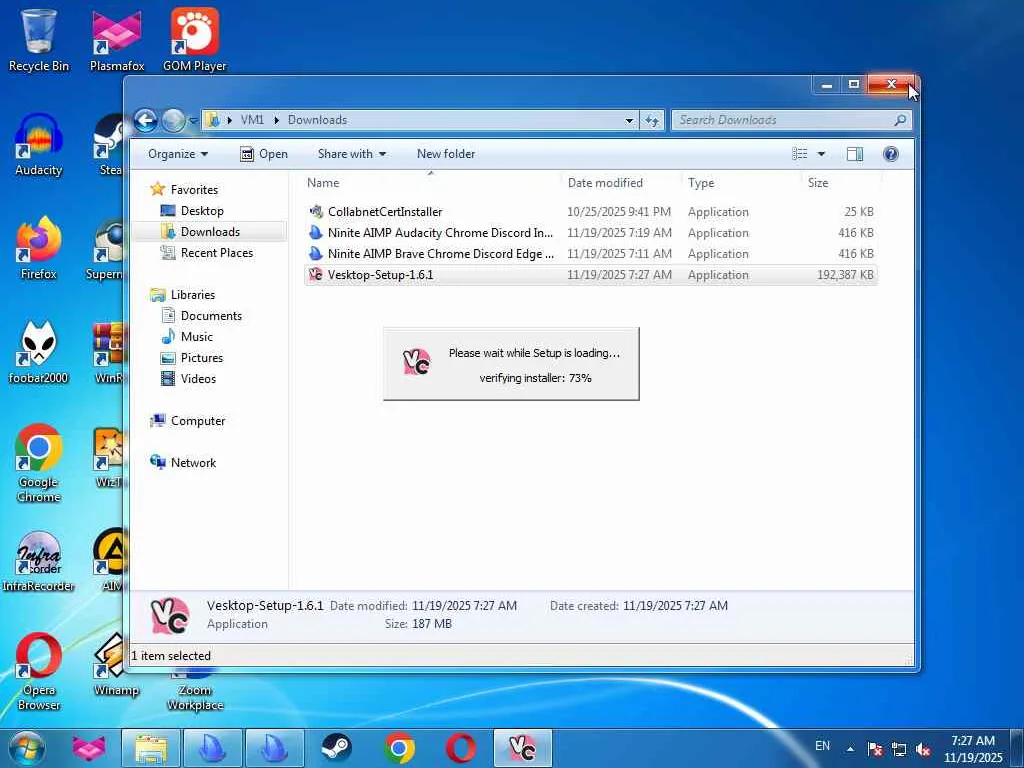Click the Vesktop icon in the details pane
This screenshot has width=1024, height=768.
170,615
